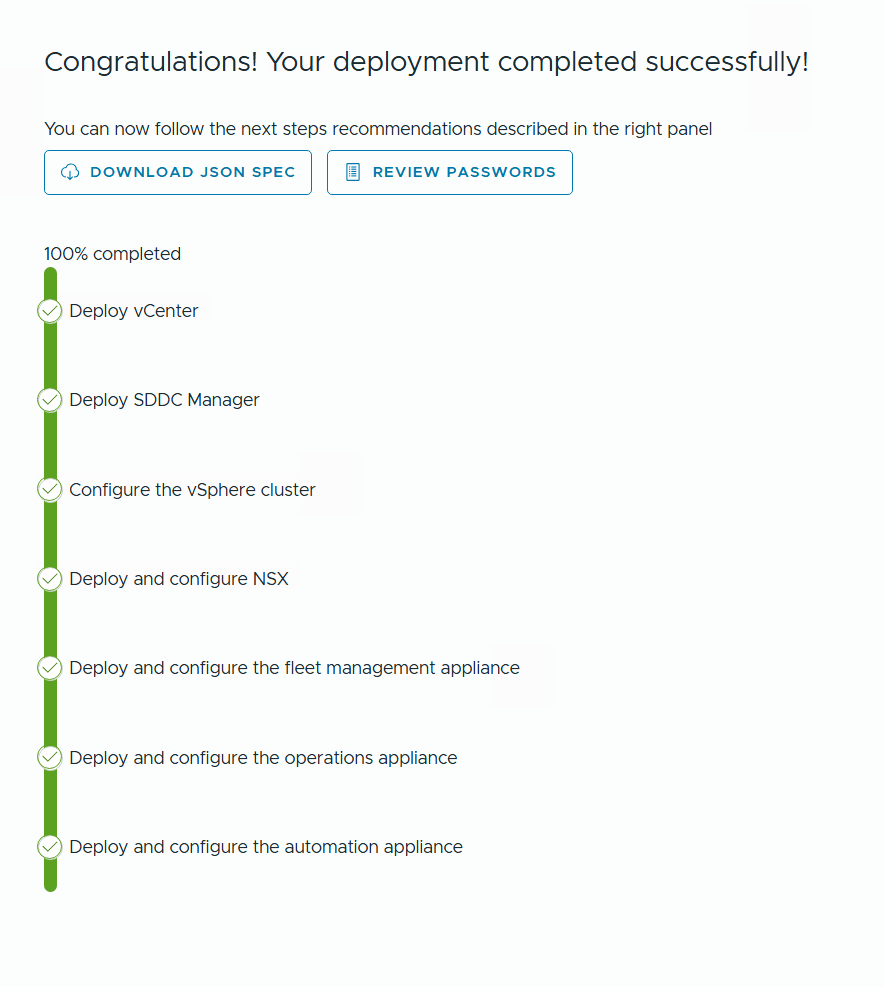Click the checkmark icon beside Deploy SDDC Manager

click(x=50, y=400)
